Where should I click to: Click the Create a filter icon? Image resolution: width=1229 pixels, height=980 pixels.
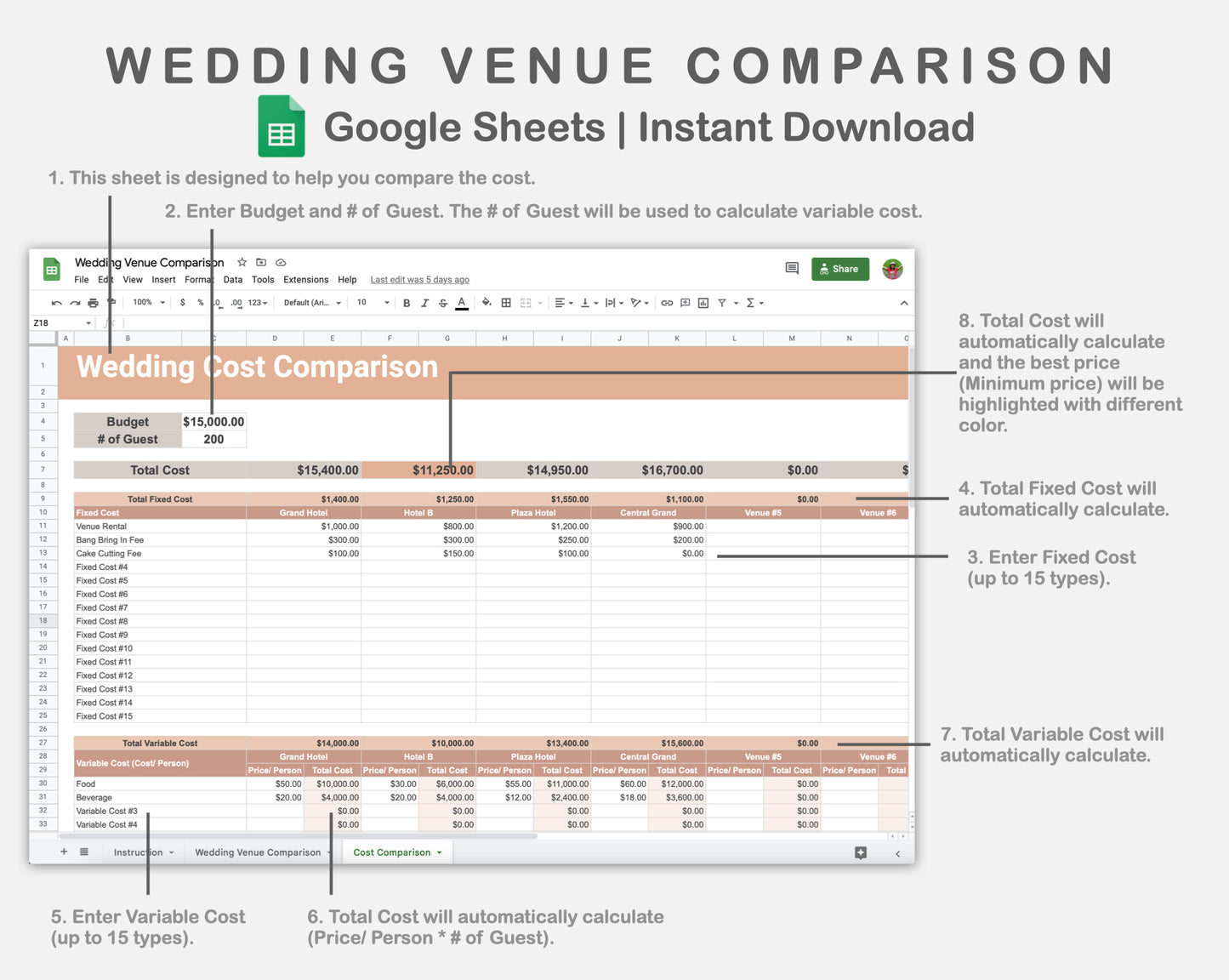coord(721,303)
